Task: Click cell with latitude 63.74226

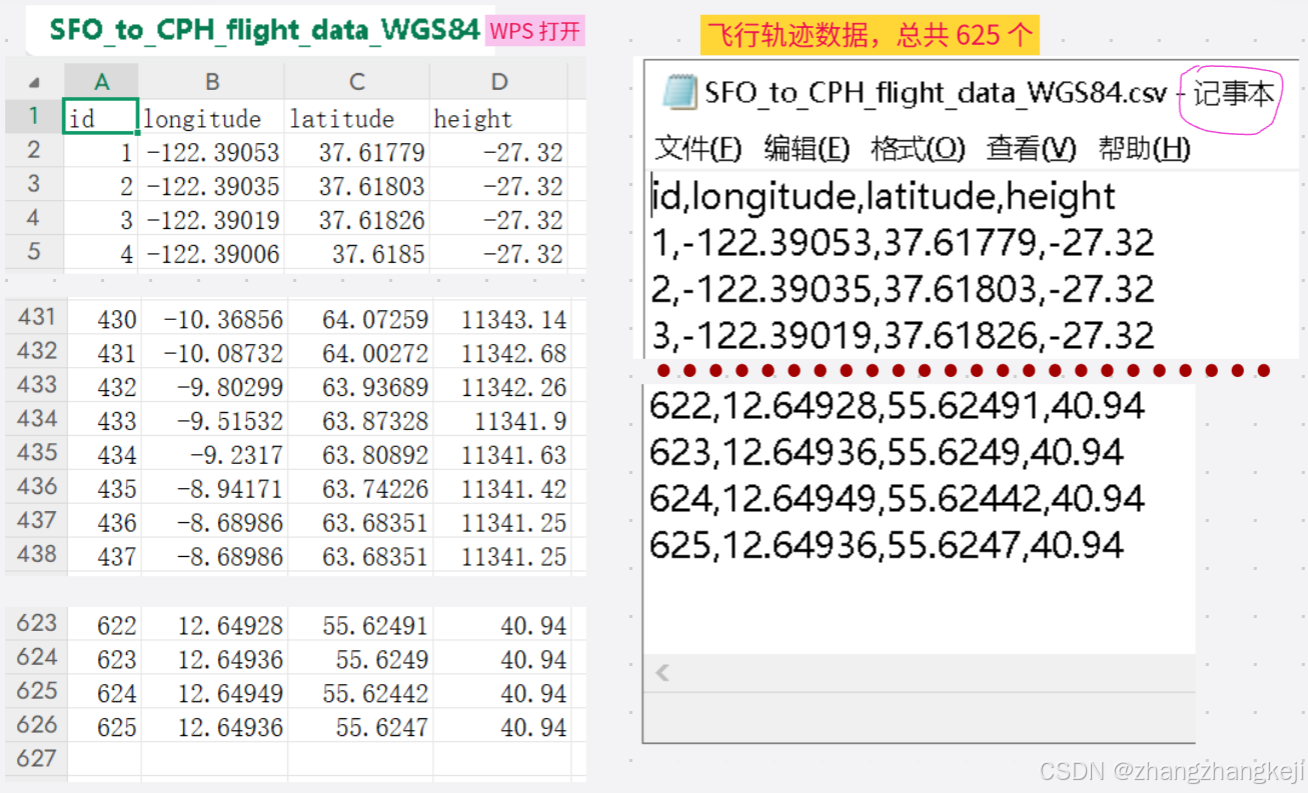Action: [358, 489]
